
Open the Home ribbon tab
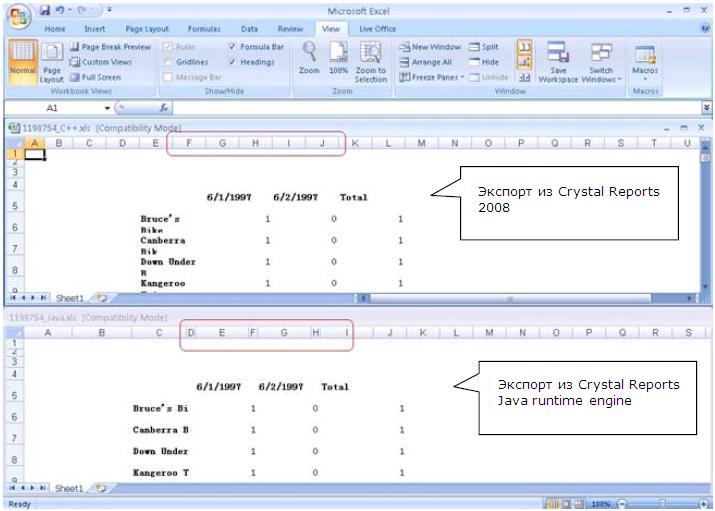point(55,29)
